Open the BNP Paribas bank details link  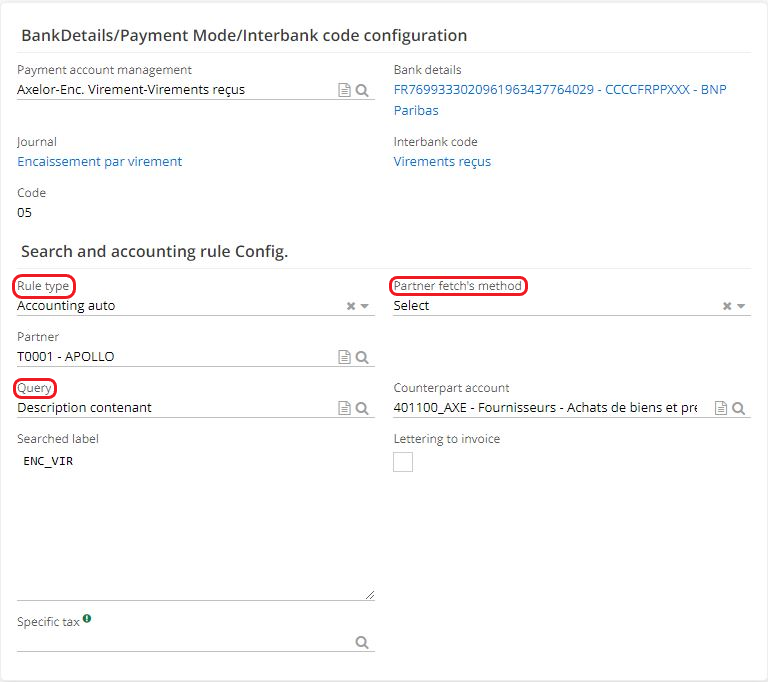point(560,90)
